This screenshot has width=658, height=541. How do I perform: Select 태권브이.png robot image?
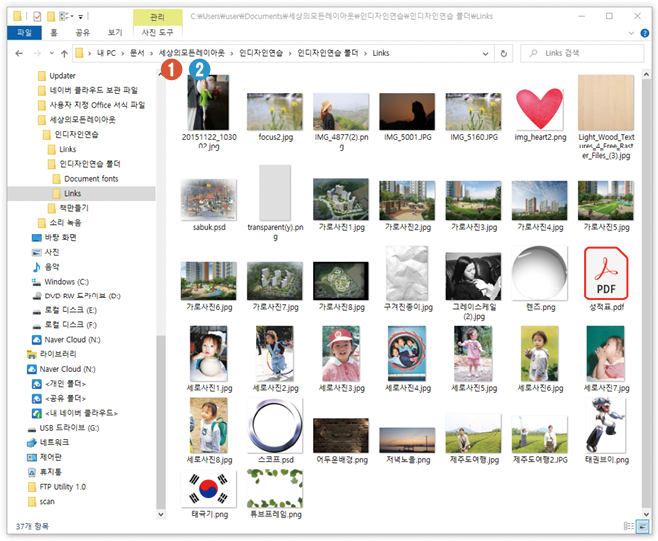[x=606, y=426]
